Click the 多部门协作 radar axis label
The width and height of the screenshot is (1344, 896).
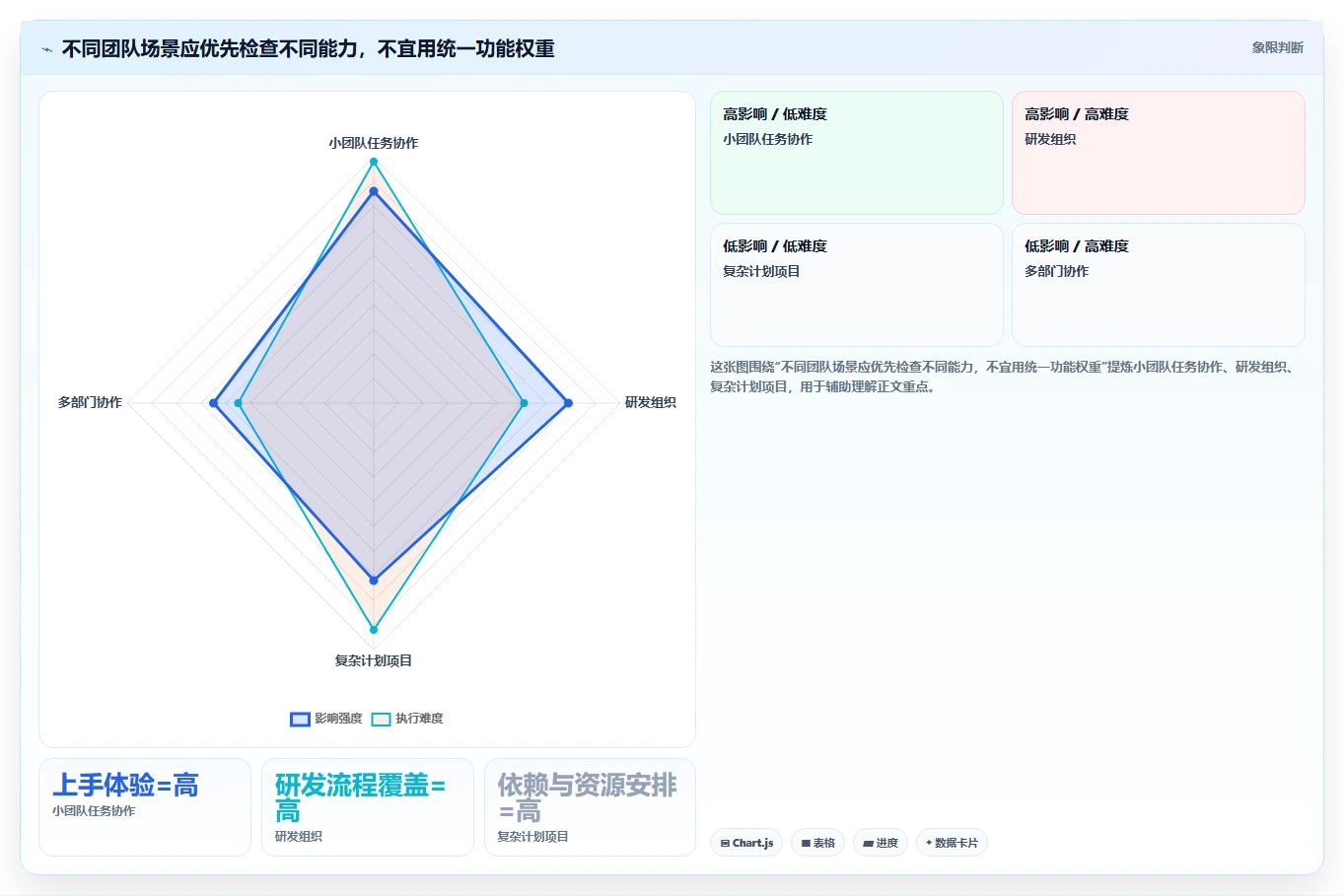pos(90,402)
